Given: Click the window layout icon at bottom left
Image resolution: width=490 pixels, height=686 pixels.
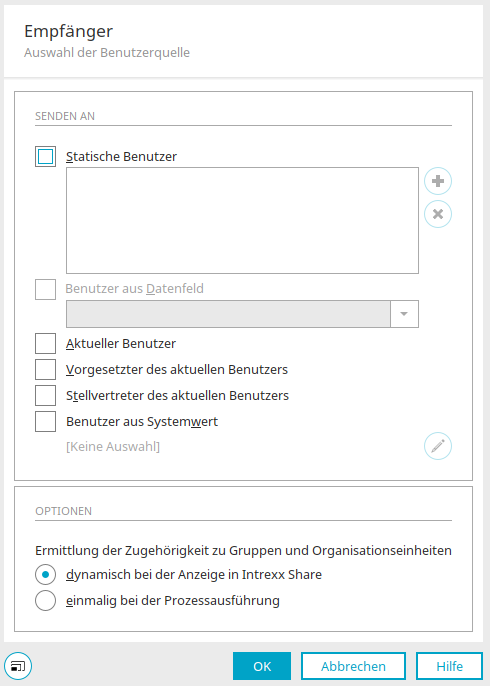Looking at the screenshot, I should [18, 666].
